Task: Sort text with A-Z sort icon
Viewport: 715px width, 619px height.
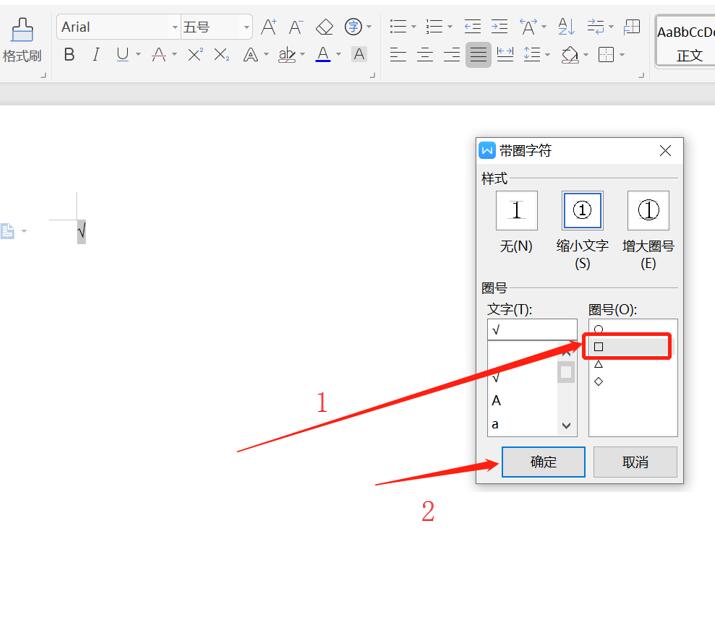Action: [566, 27]
